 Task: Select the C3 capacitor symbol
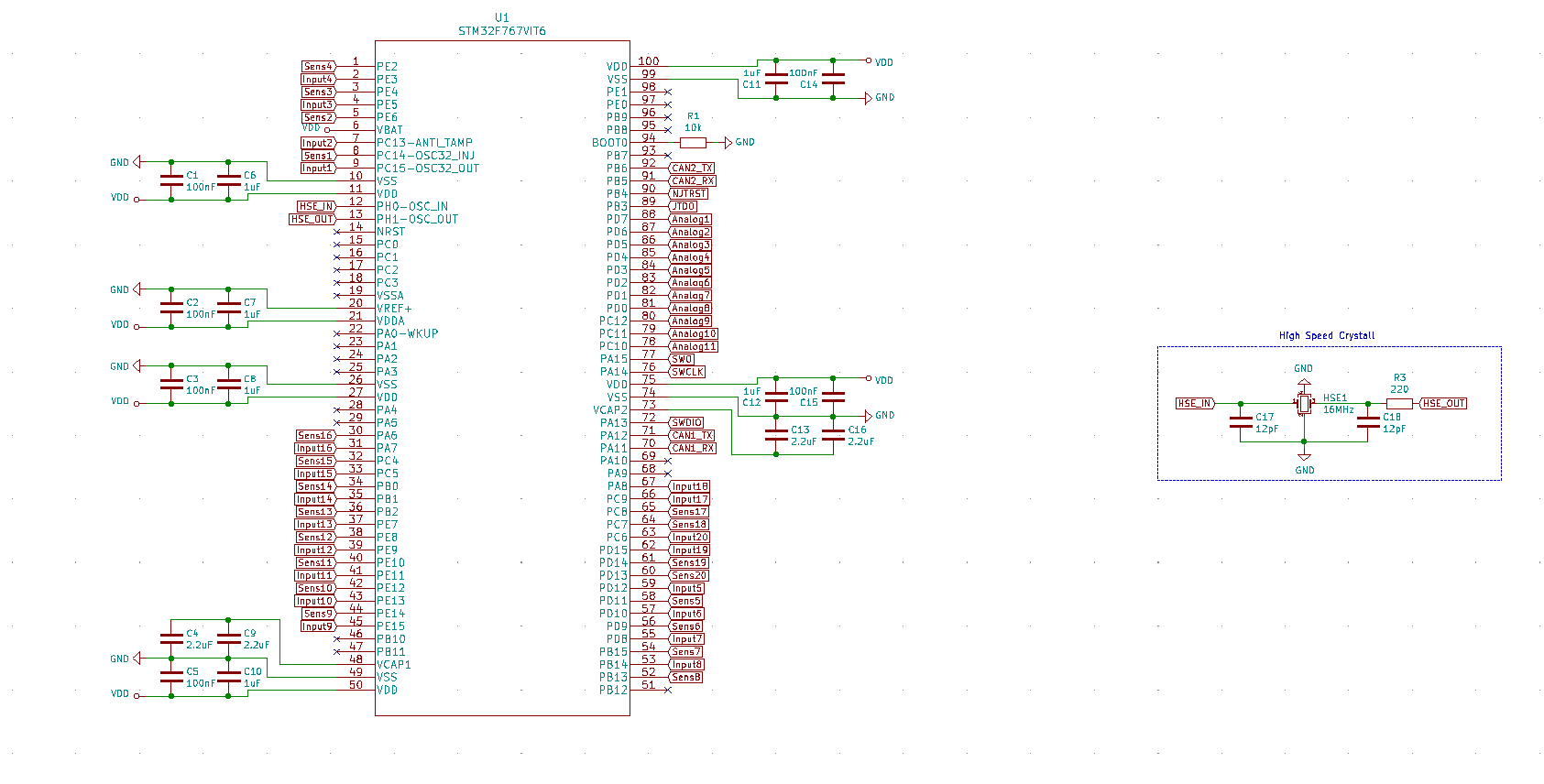pos(171,384)
